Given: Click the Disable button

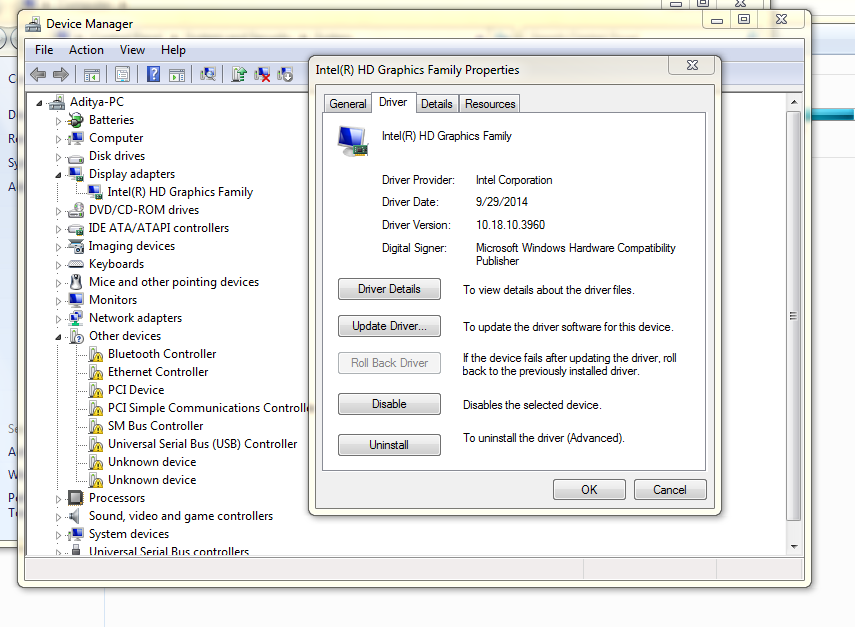Looking at the screenshot, I should click(x=389, y=404).
